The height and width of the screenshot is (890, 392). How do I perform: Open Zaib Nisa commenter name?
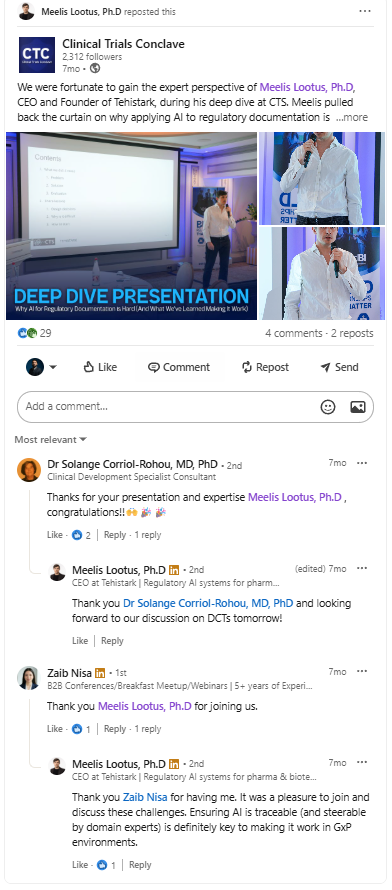pyautogui.click(x=70, y=673)
